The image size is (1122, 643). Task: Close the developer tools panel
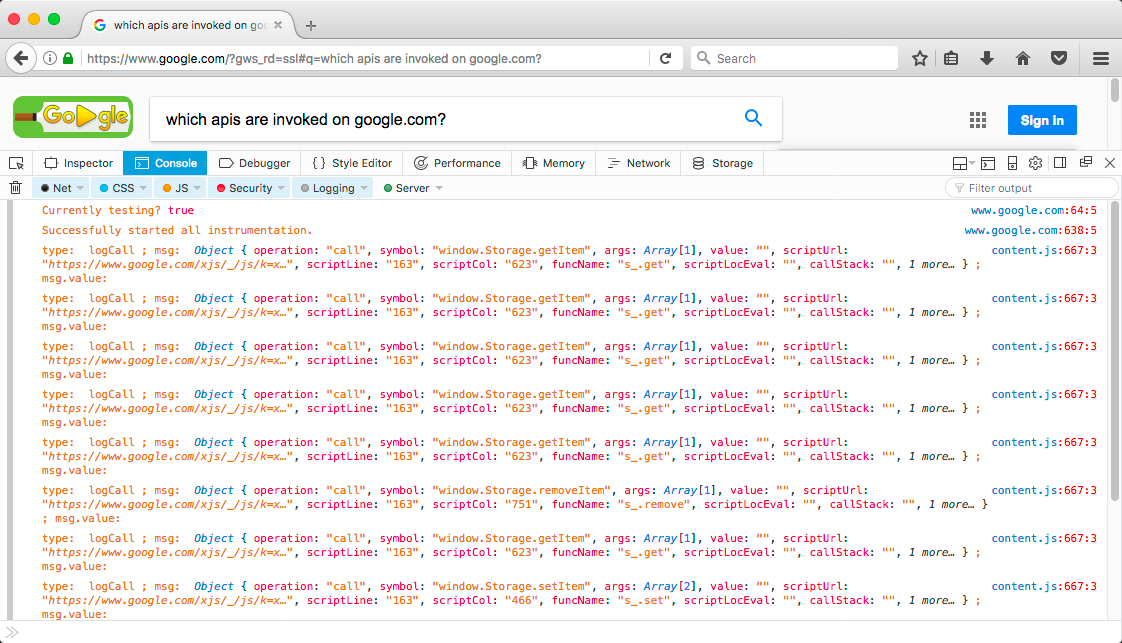(x=1110, y=163)
